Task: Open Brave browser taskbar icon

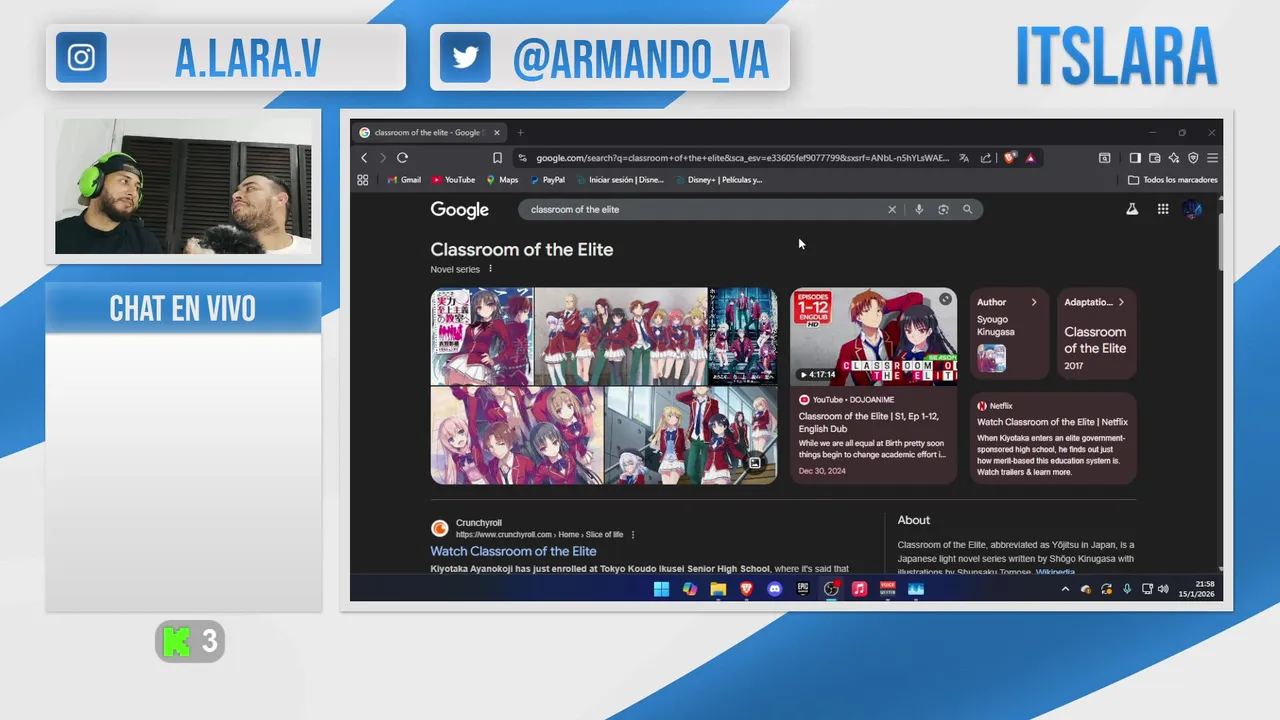Action: (x=746, y=589)
